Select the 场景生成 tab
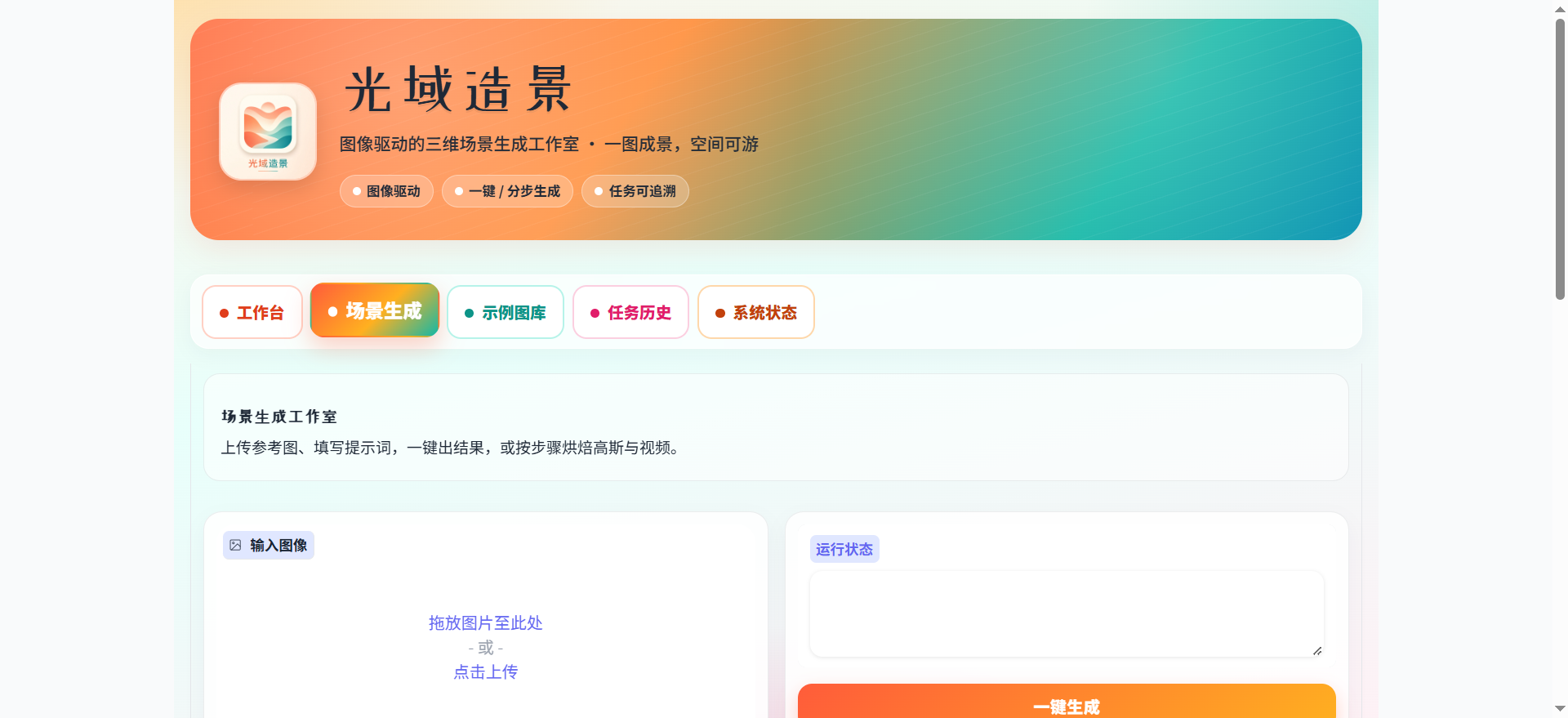 click(375, 310)
